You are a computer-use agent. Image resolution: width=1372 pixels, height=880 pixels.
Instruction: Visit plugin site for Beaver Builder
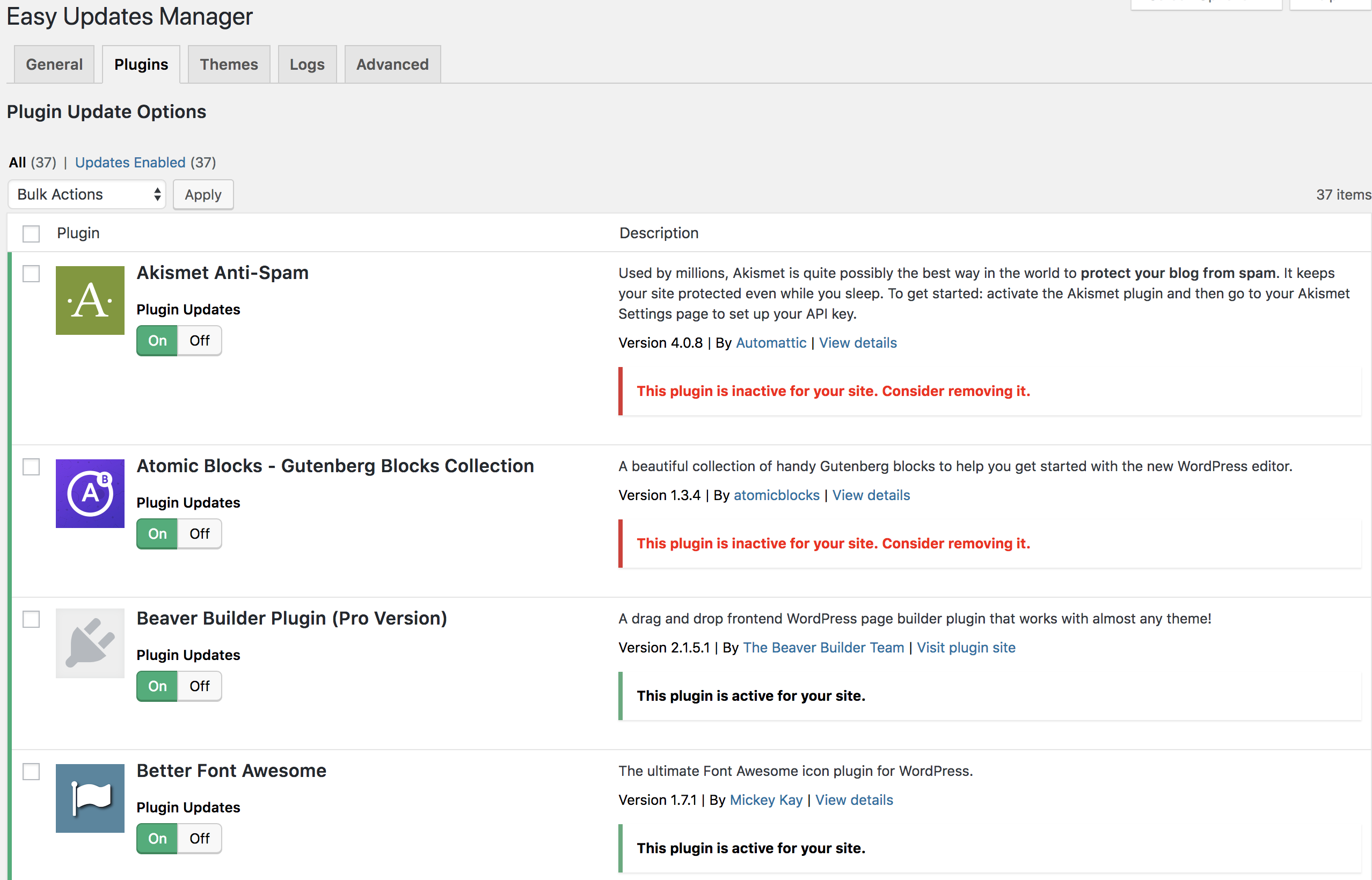pos(966,648)
